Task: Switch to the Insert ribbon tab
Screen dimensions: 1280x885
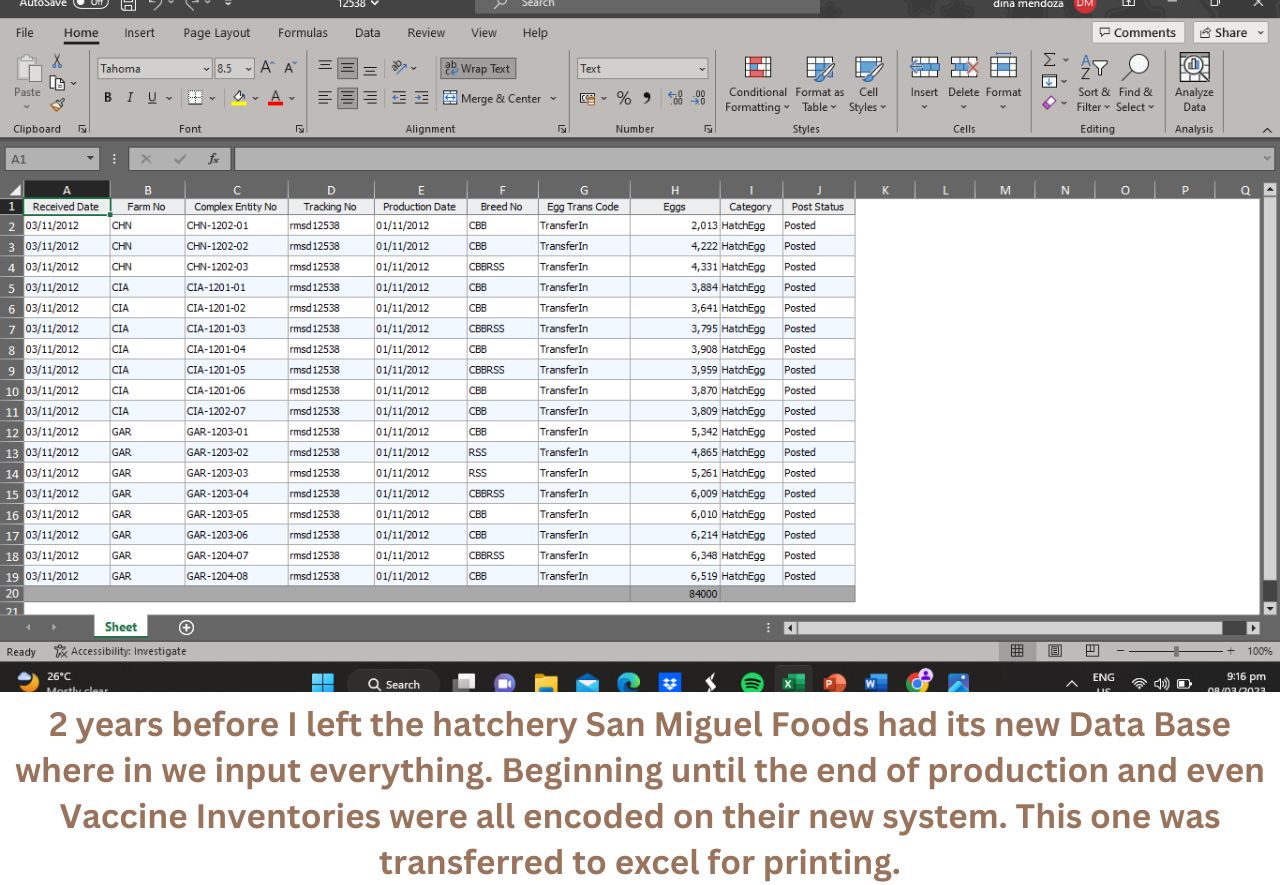Action: 139,33
